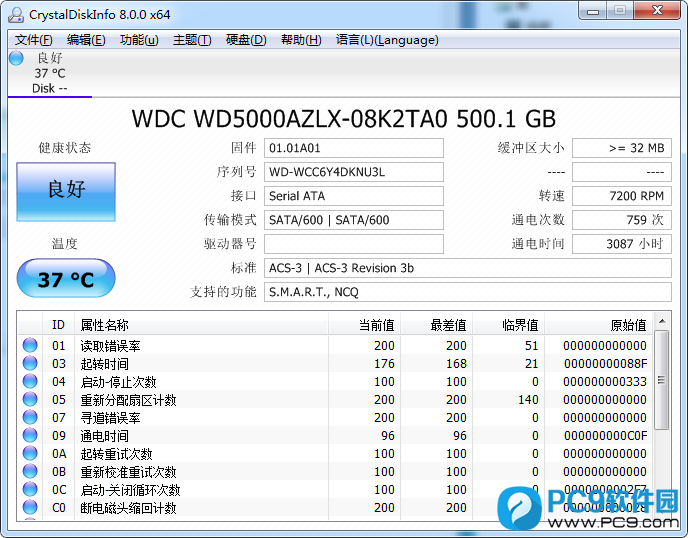Click the empty 驱动器号 field

point(354,244)
